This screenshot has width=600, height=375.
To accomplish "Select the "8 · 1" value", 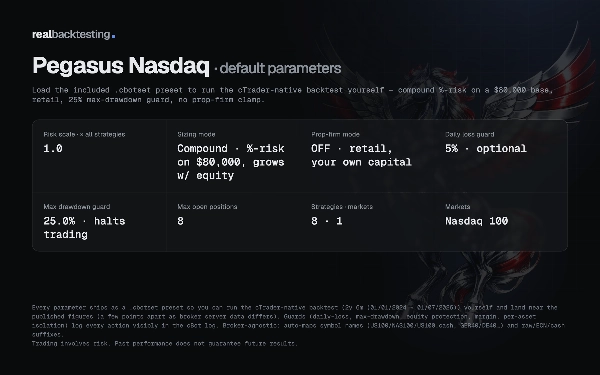I will coord(327,221).
